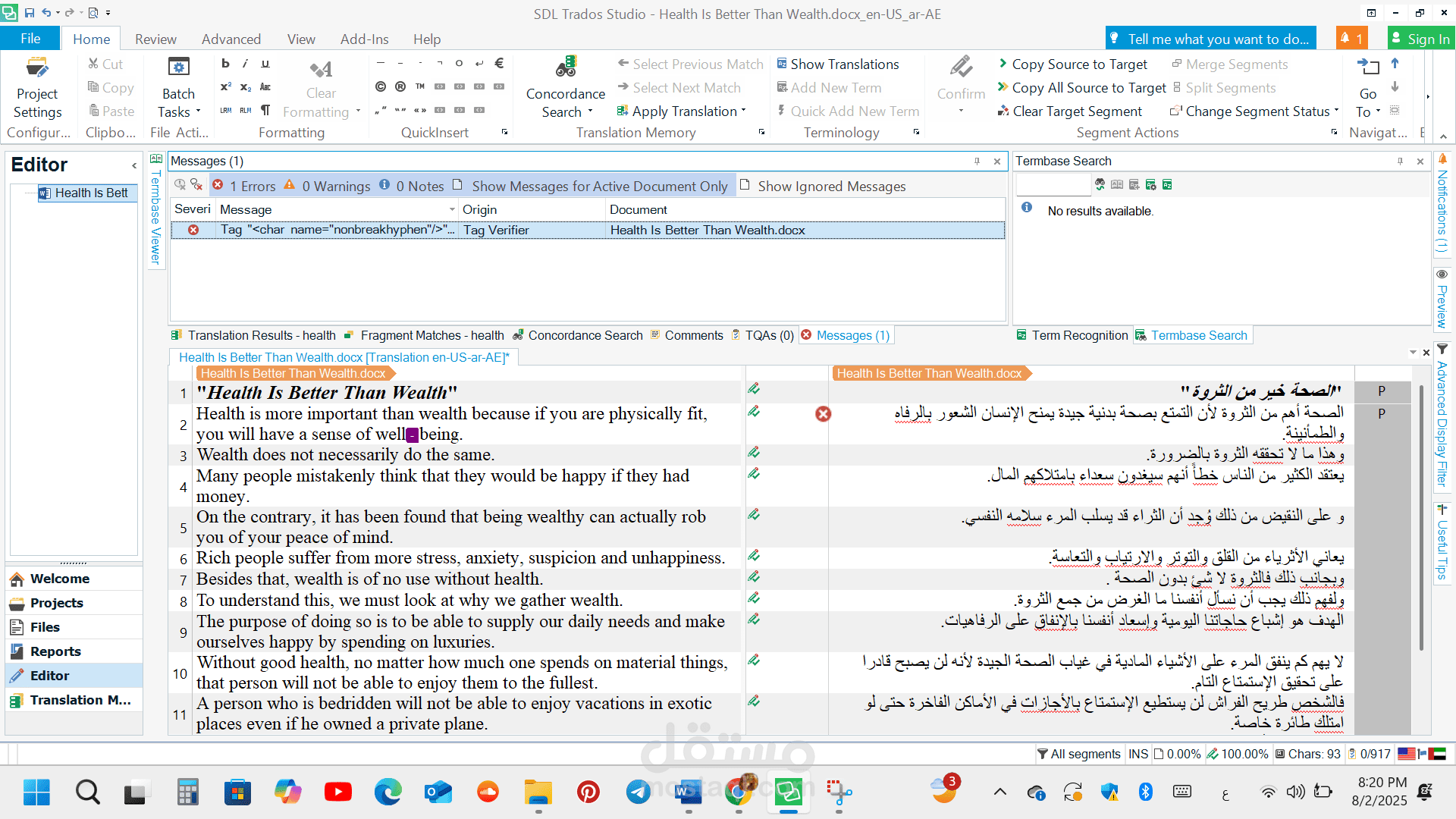Screen dimensions: 1456x819
Task: Apply subscript formatting (x₂)
Action: pyautogui.click(x=246, y=87)
